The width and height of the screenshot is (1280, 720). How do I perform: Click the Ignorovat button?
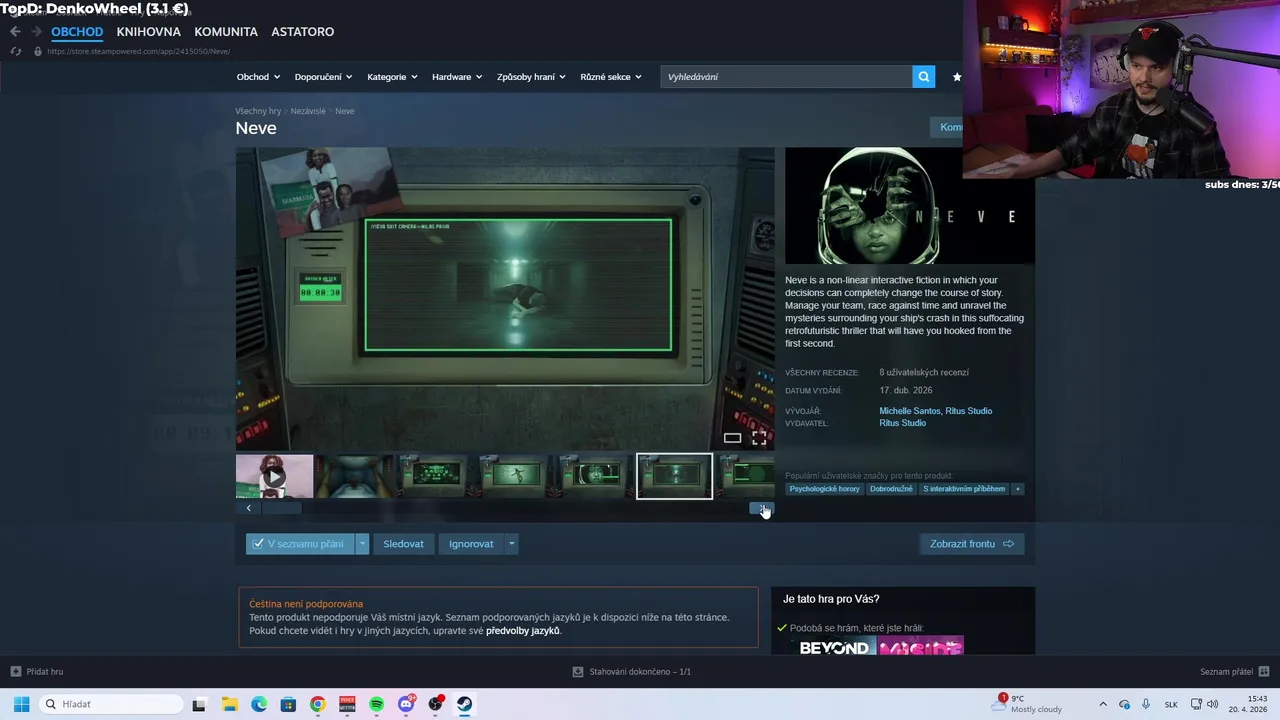click(x=471, y=544)
